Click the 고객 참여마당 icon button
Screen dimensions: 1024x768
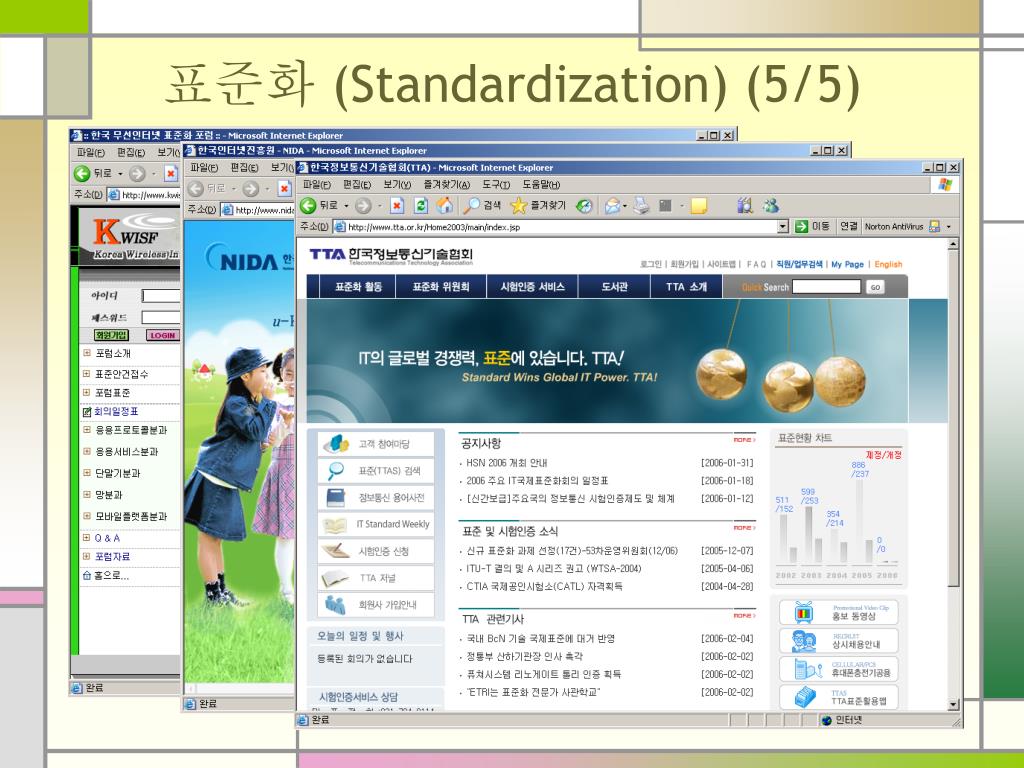pos(376,444)
